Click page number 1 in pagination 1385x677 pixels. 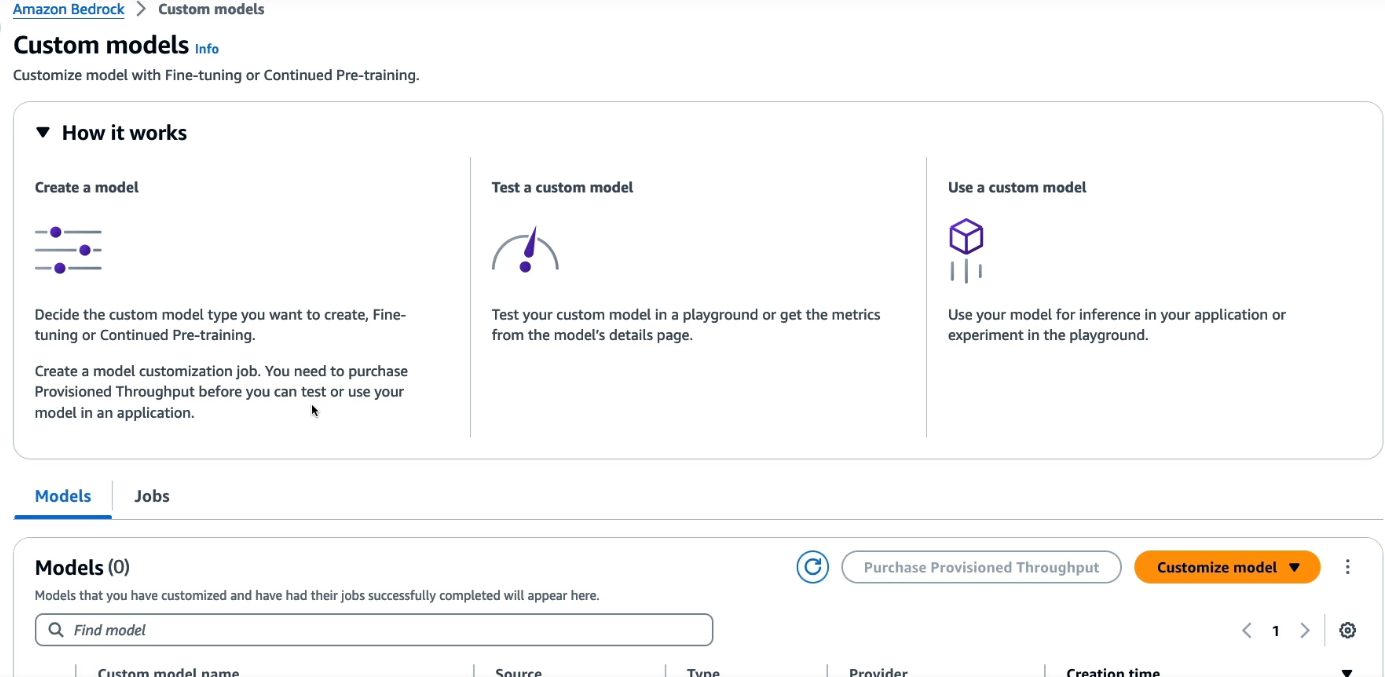tap(1276, 630)
